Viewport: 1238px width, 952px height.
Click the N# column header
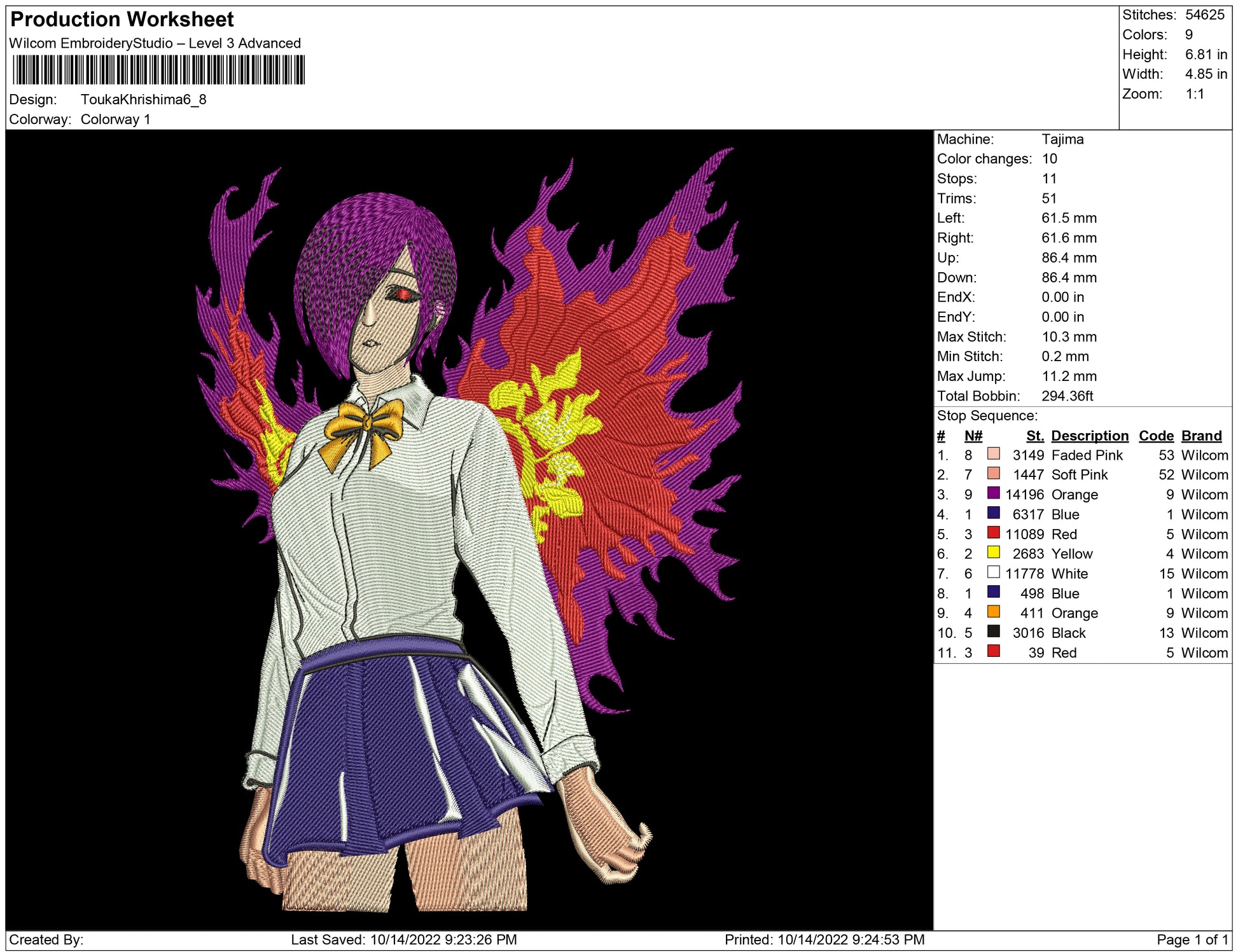(x=973, y=436)
